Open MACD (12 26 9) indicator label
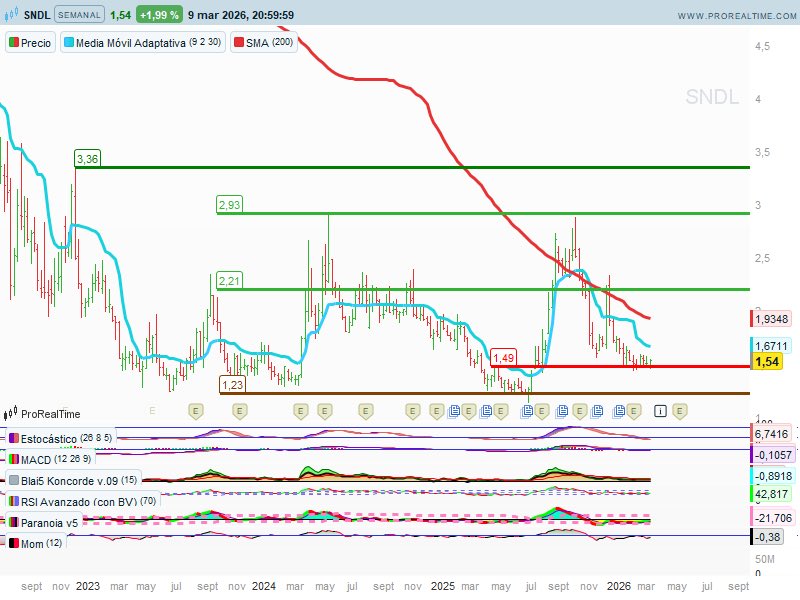The width and height of the screenshot is (800, 600). 50,459
